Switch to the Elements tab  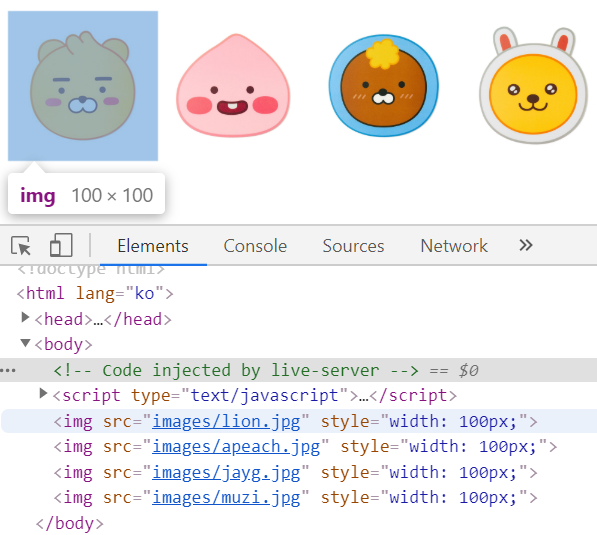tap(153, 246)
